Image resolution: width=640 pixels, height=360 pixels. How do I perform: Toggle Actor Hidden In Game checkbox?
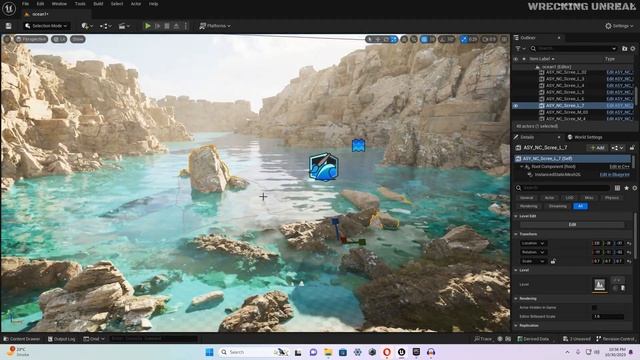click(594, 307)
